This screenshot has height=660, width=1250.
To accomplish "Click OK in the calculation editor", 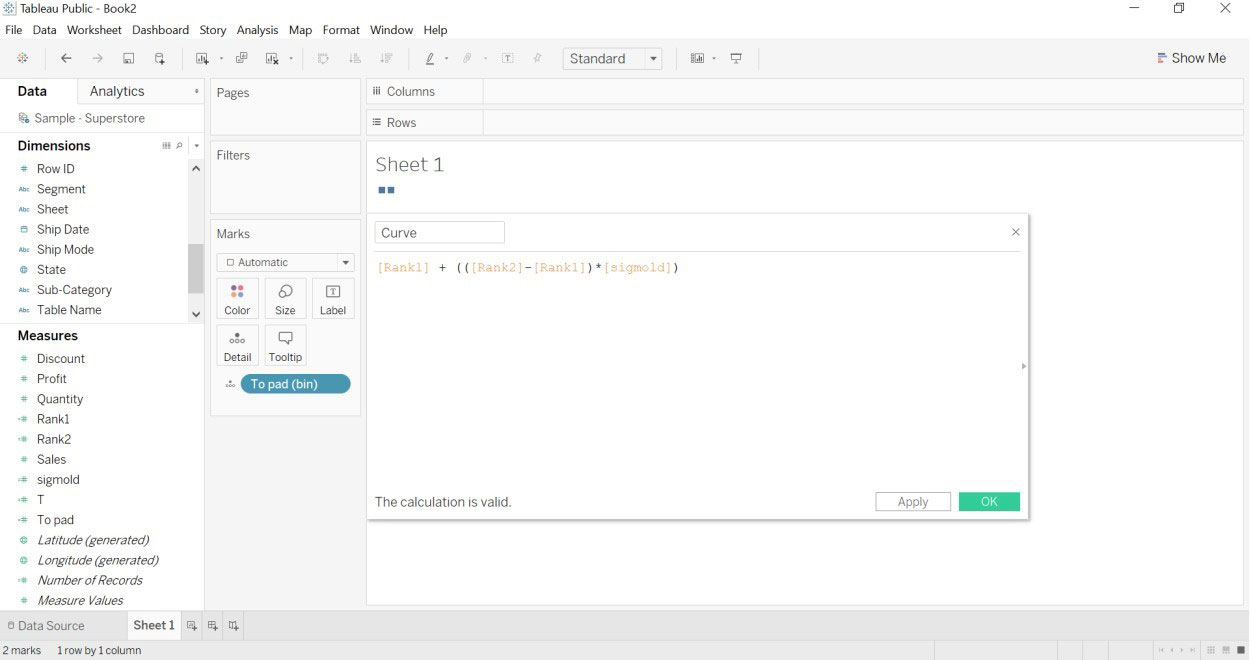I will pyautogui.click(x=989, y=502).
